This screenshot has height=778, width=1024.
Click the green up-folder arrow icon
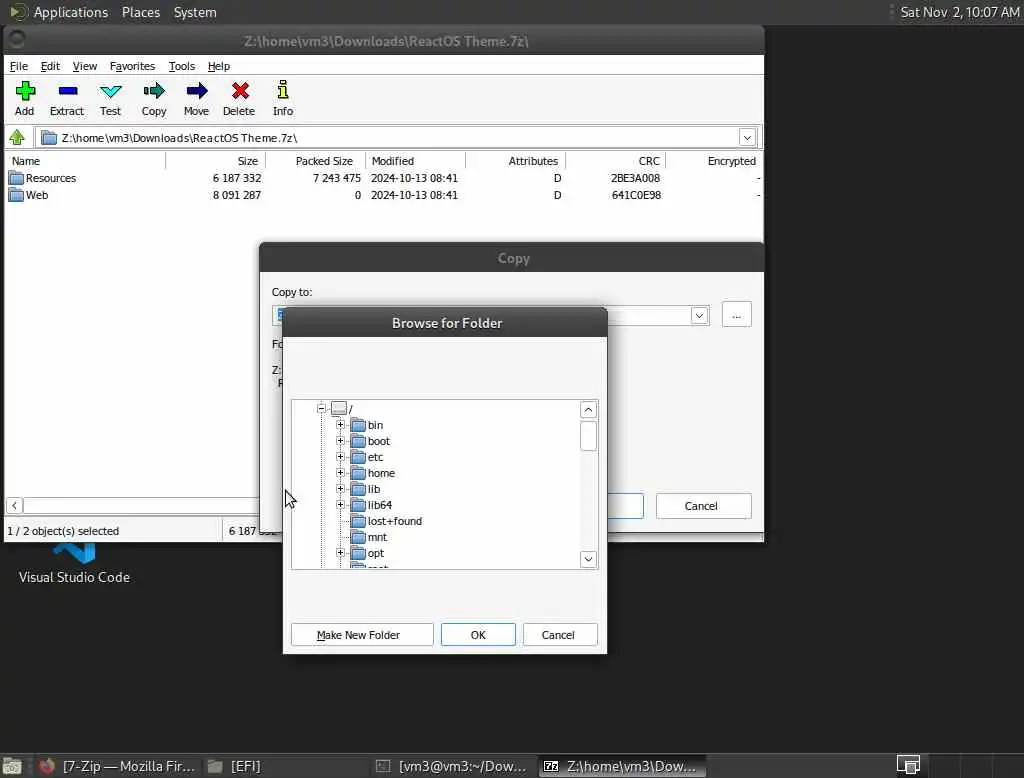(x=17, y=137)
